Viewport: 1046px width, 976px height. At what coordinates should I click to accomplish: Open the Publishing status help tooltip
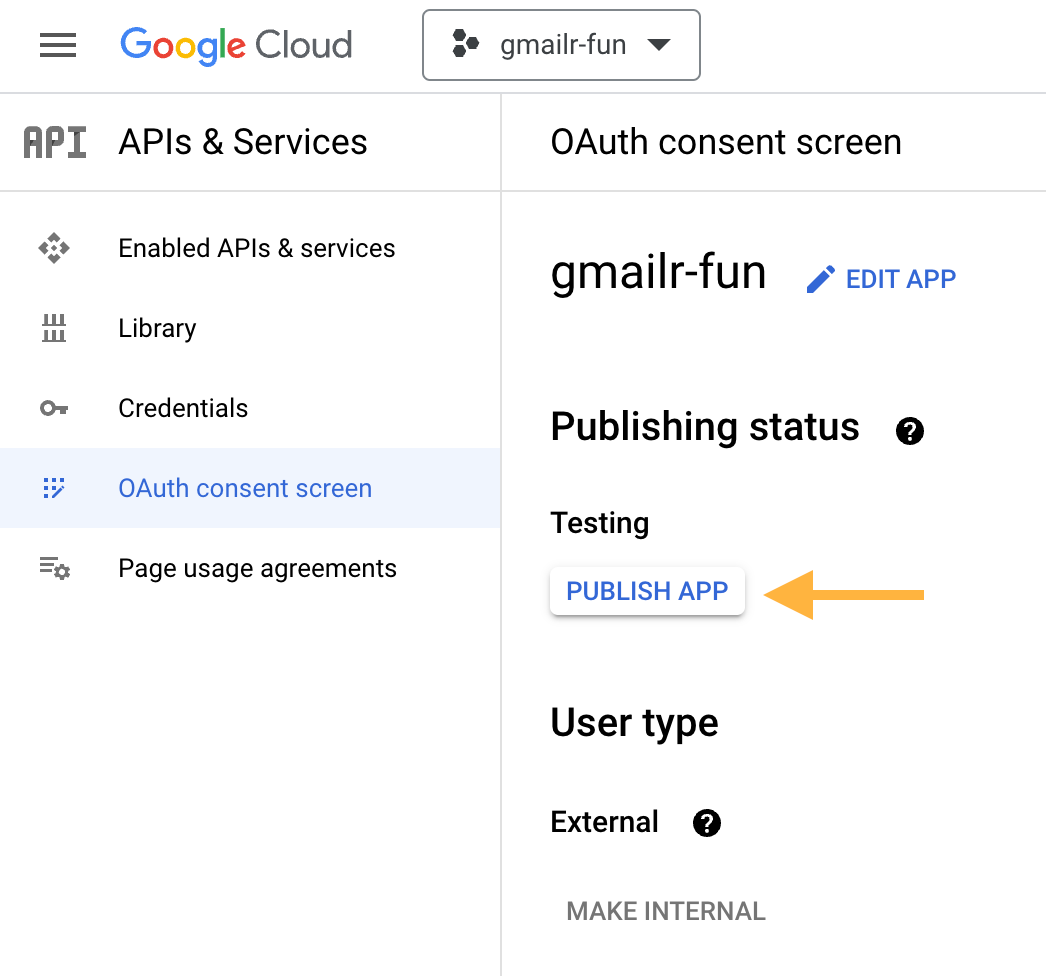pos(909,431)
